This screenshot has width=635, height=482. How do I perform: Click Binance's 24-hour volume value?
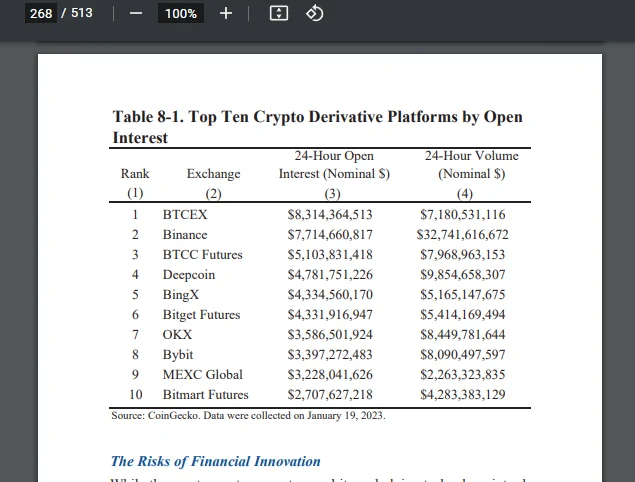coord(462,235)
